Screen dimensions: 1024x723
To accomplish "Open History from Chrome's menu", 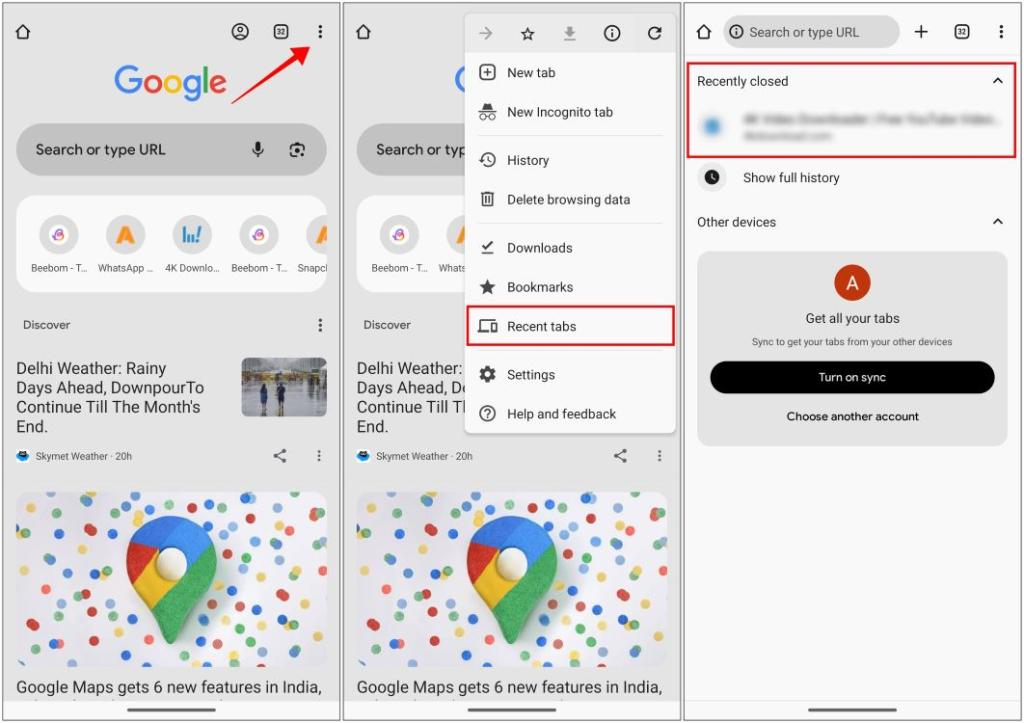I will [x=527, y=160].
